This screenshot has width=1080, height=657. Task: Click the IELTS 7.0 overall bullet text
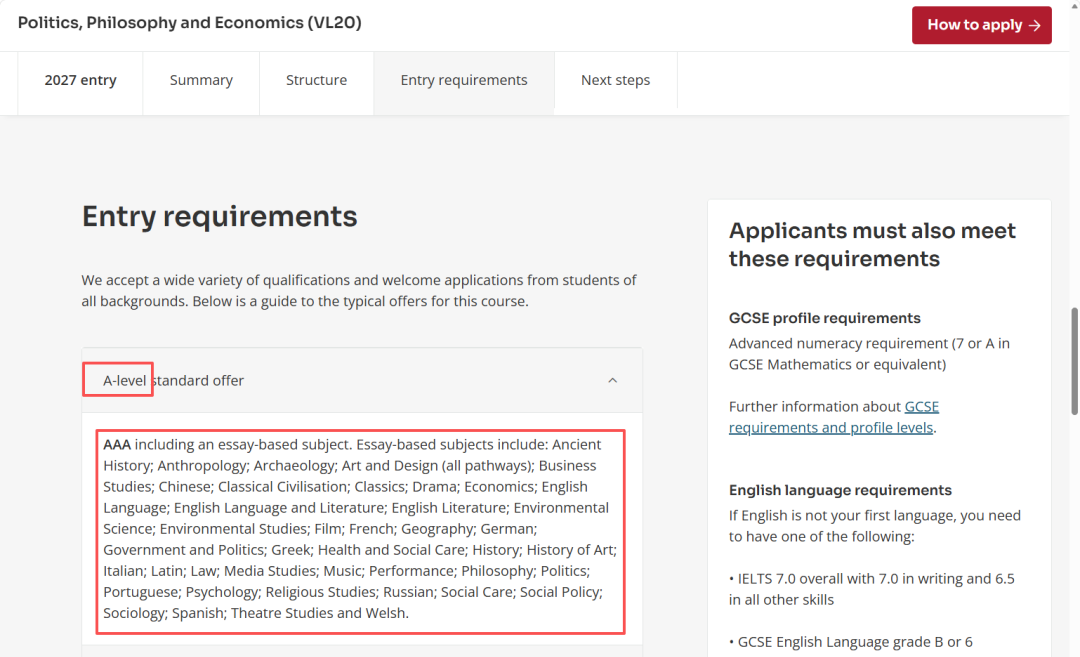click(872, 589)
